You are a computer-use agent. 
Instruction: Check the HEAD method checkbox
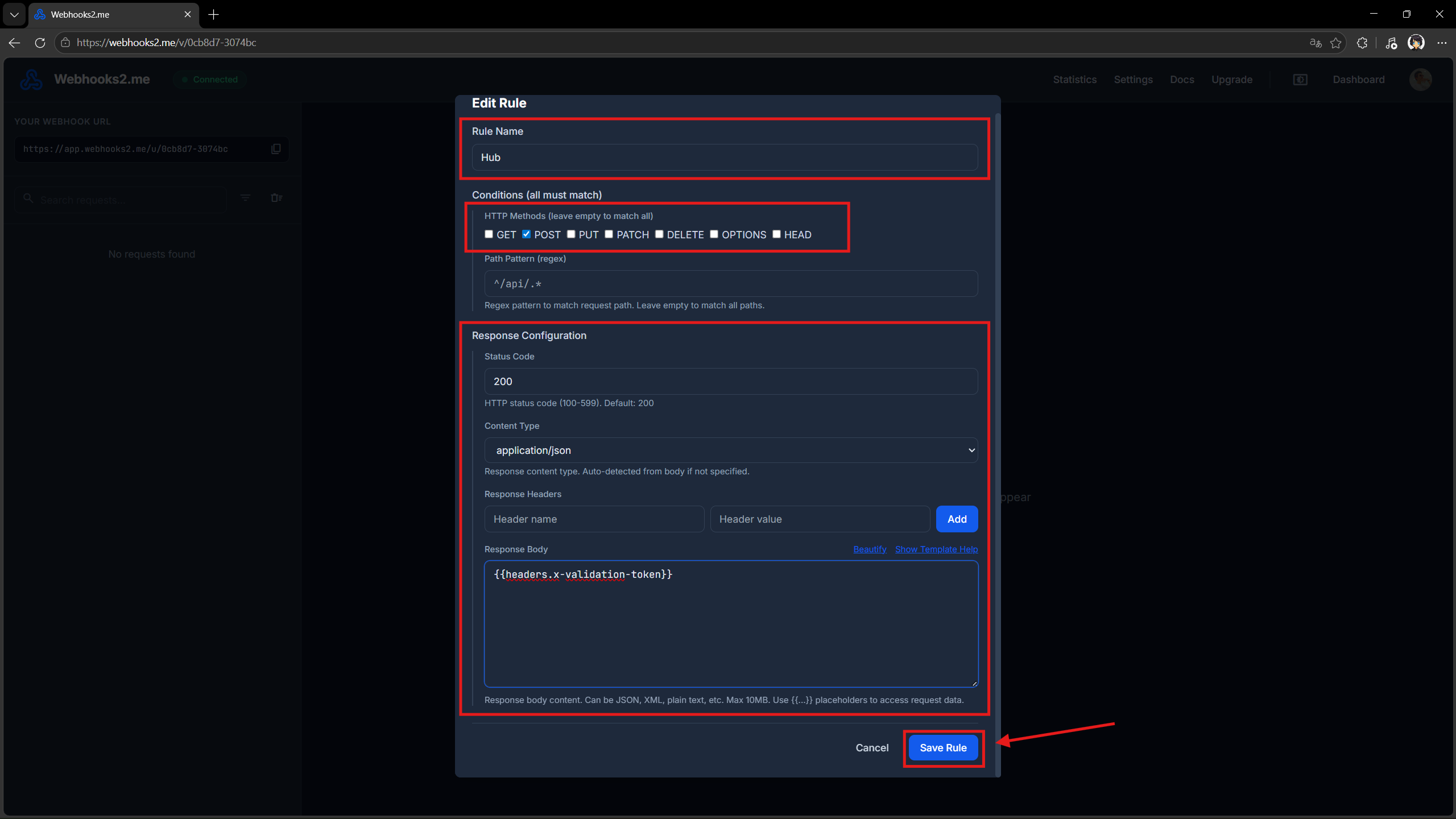pyautogui.click(x=776, y=234)
